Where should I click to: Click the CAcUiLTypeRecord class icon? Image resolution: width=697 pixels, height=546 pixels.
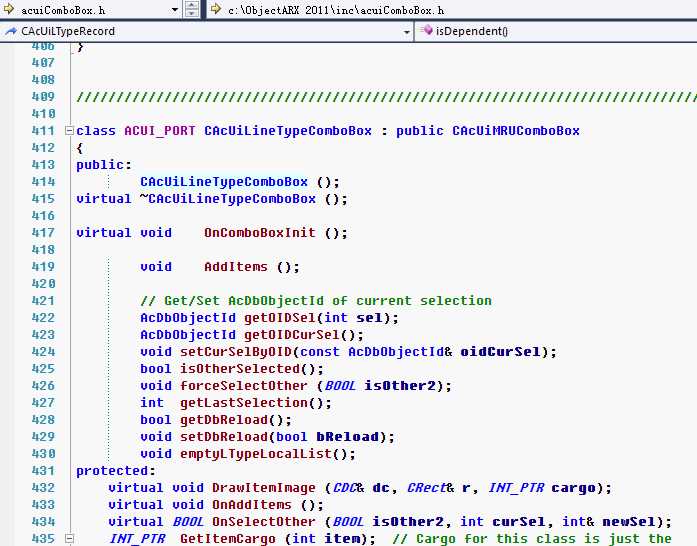tap(10, 31)
